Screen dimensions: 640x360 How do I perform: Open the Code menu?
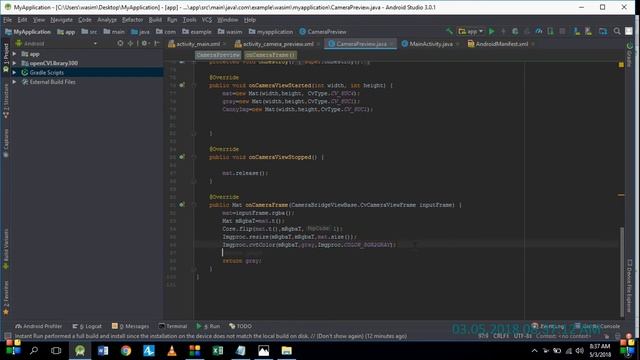coord(84,20)
